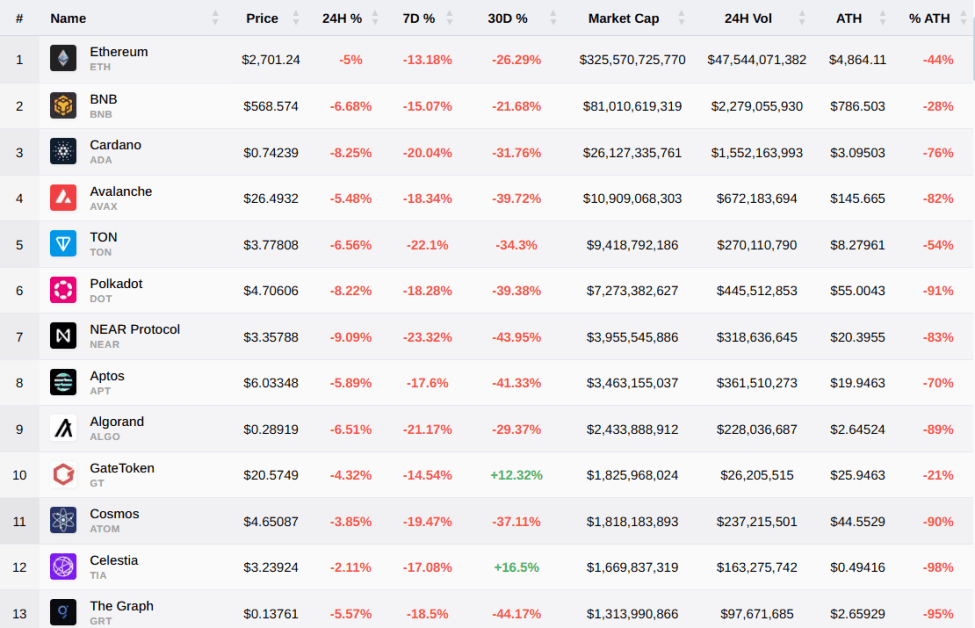This screenshot has height=628, width=975.
Task: Open the Polkadot name link
Action: 116,284
